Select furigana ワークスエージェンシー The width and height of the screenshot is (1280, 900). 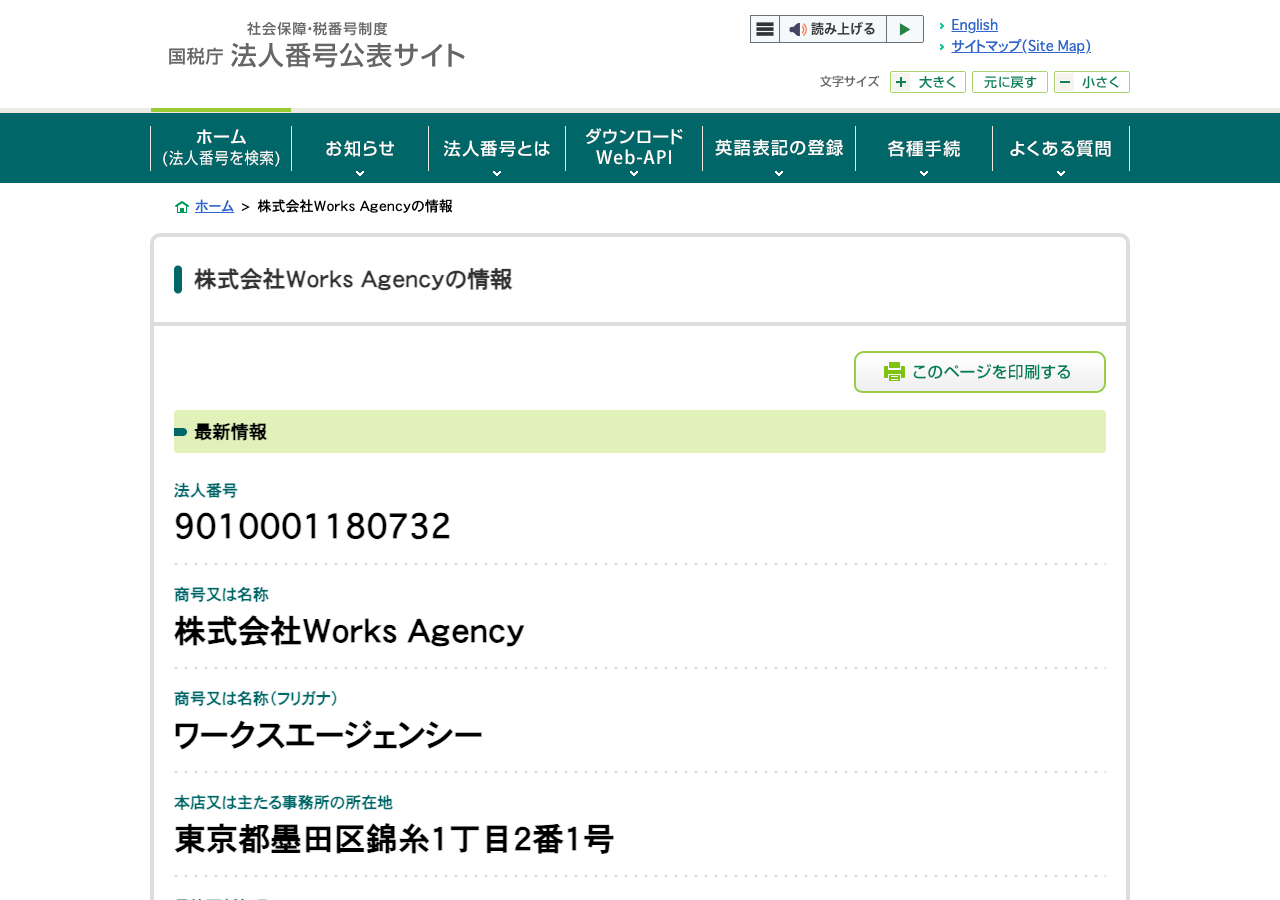[328, 736]
